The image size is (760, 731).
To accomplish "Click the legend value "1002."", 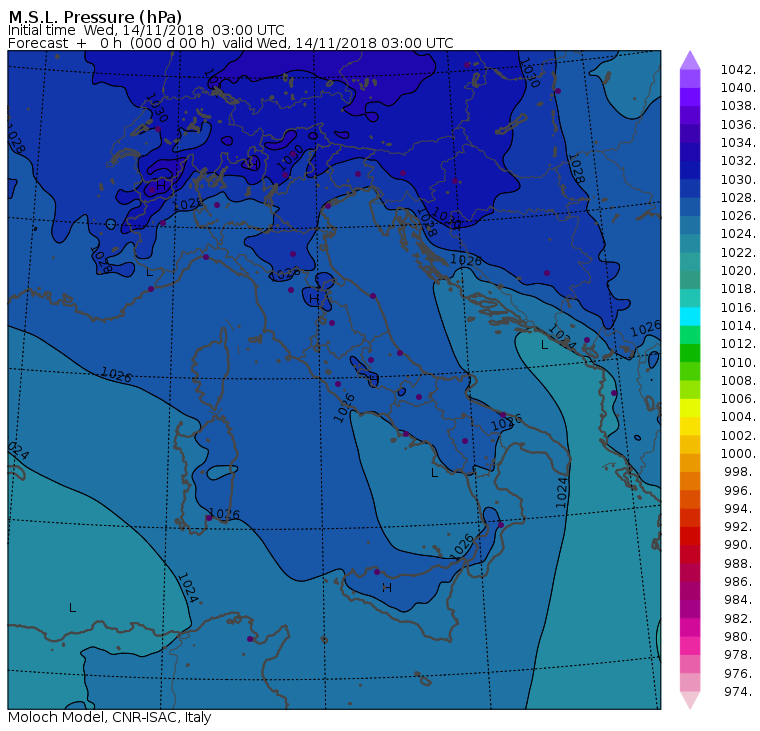I will [738, 436].
